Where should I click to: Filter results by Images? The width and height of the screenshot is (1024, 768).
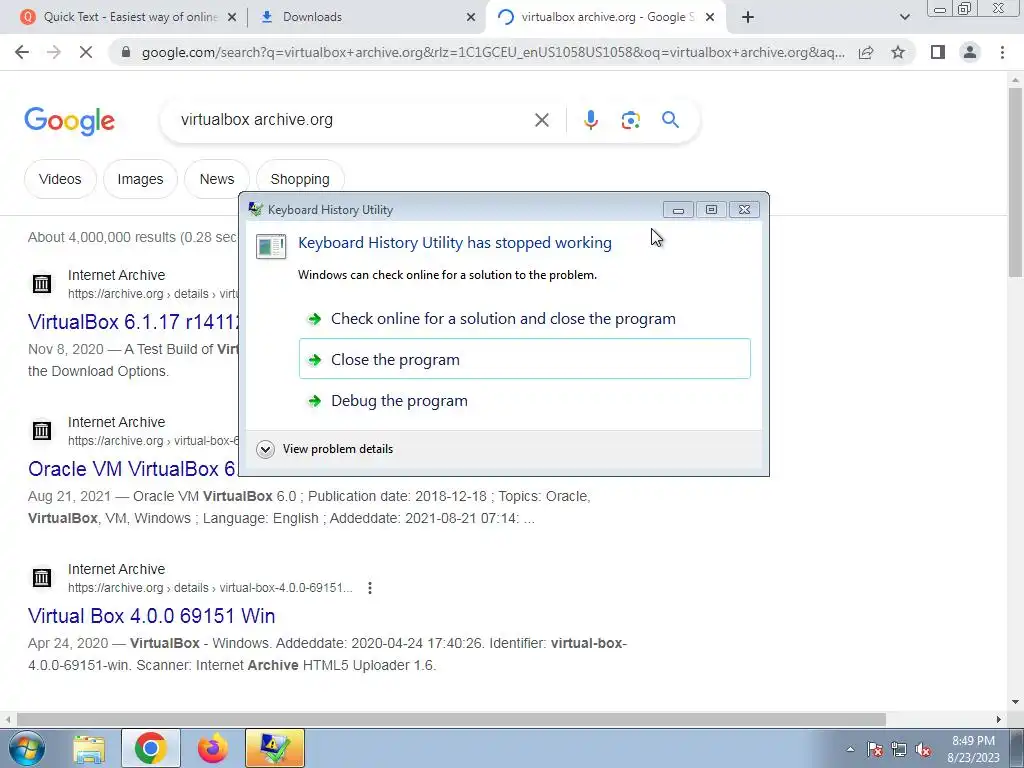(140, 179)
